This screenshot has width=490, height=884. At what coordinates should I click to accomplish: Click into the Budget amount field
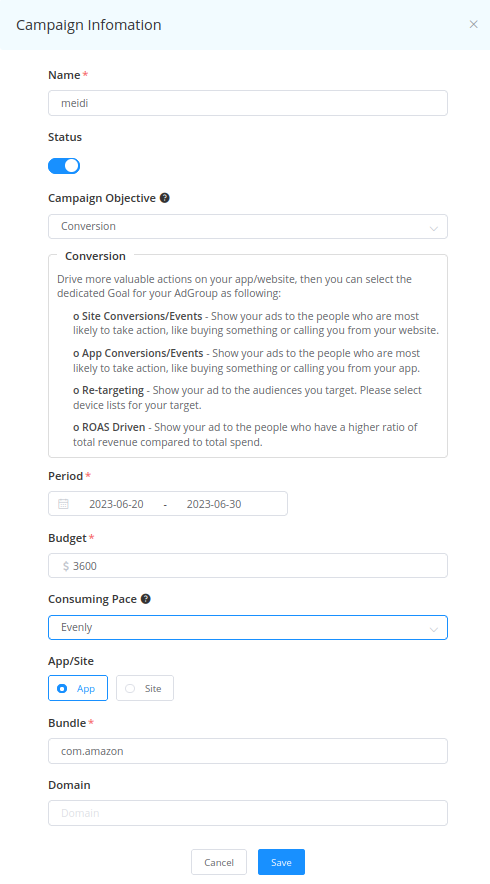pos(248,565)
